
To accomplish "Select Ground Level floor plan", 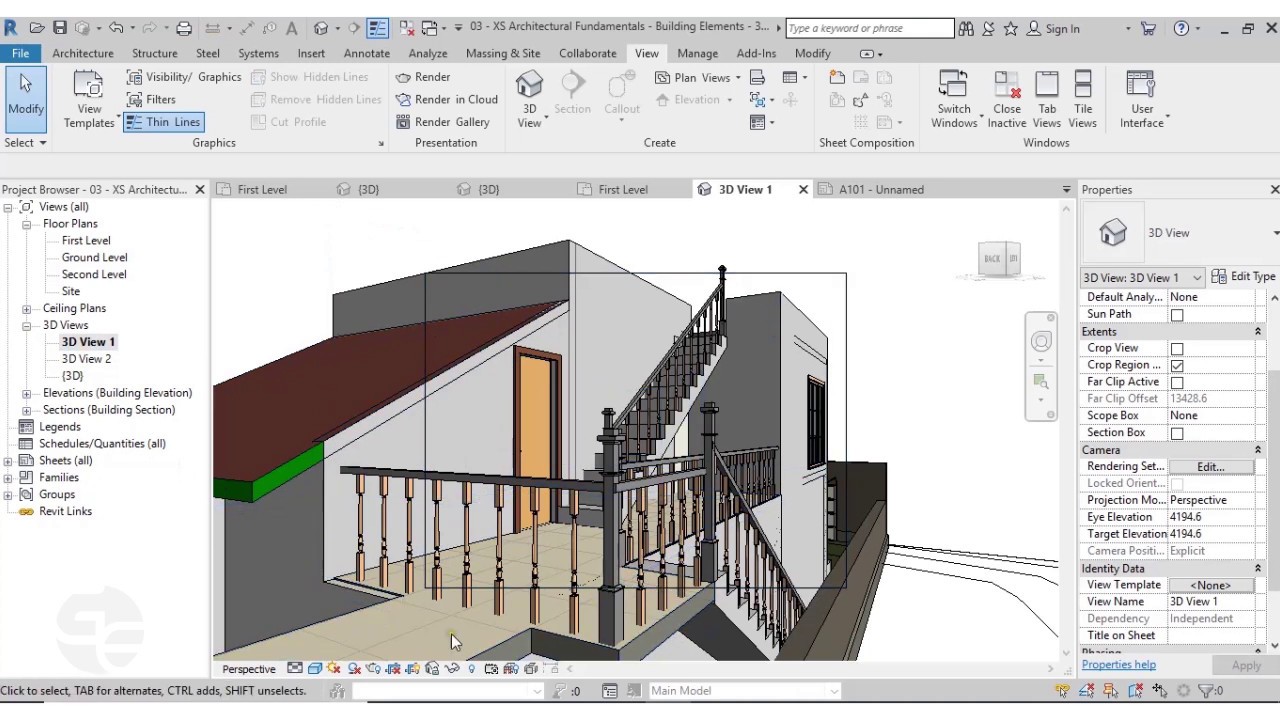I will tap(94, 257).
